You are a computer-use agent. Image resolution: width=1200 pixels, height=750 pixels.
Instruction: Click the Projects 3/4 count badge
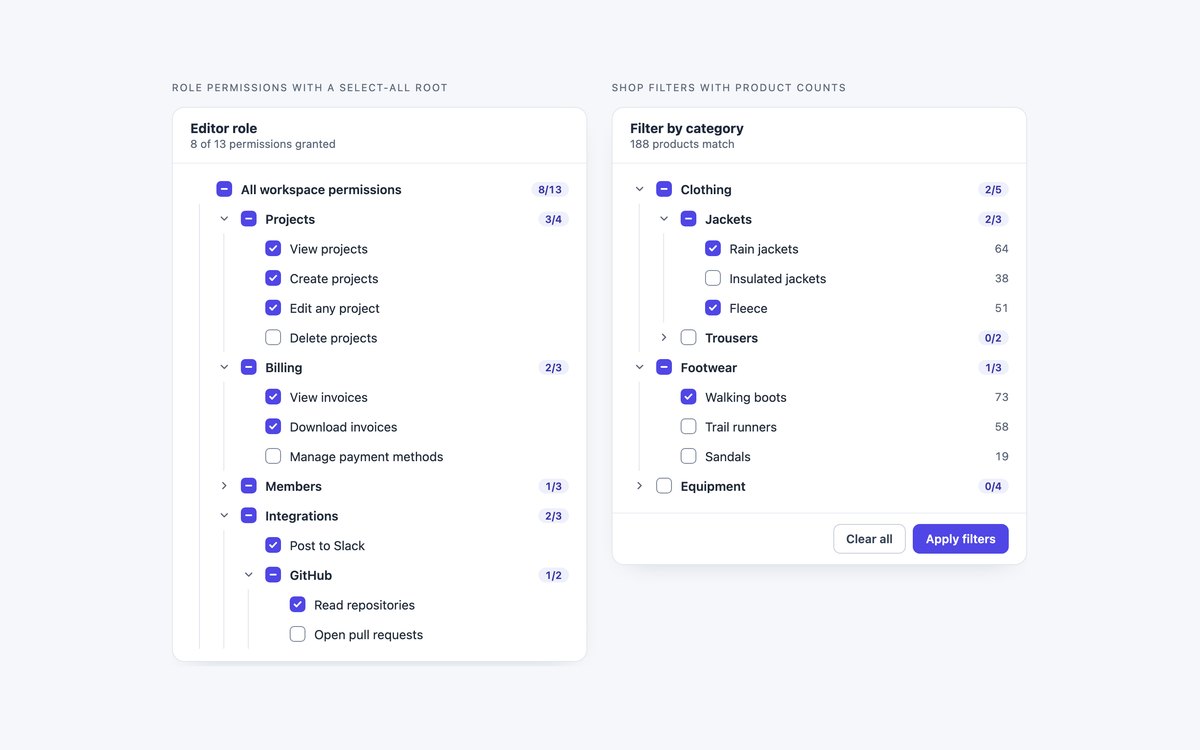click(553, 219)
